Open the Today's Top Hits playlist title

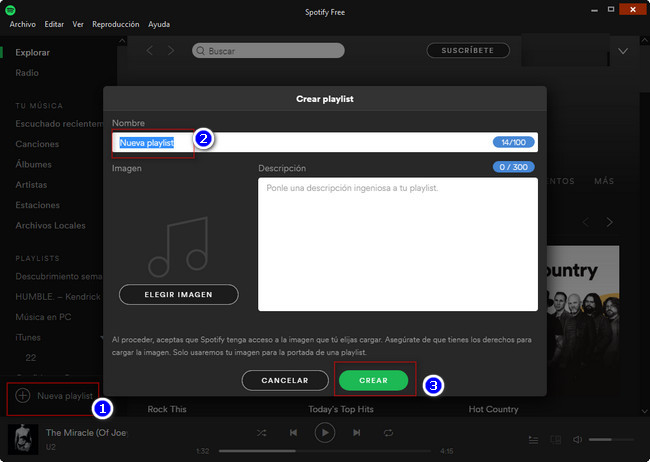click(x=341, y=409)
